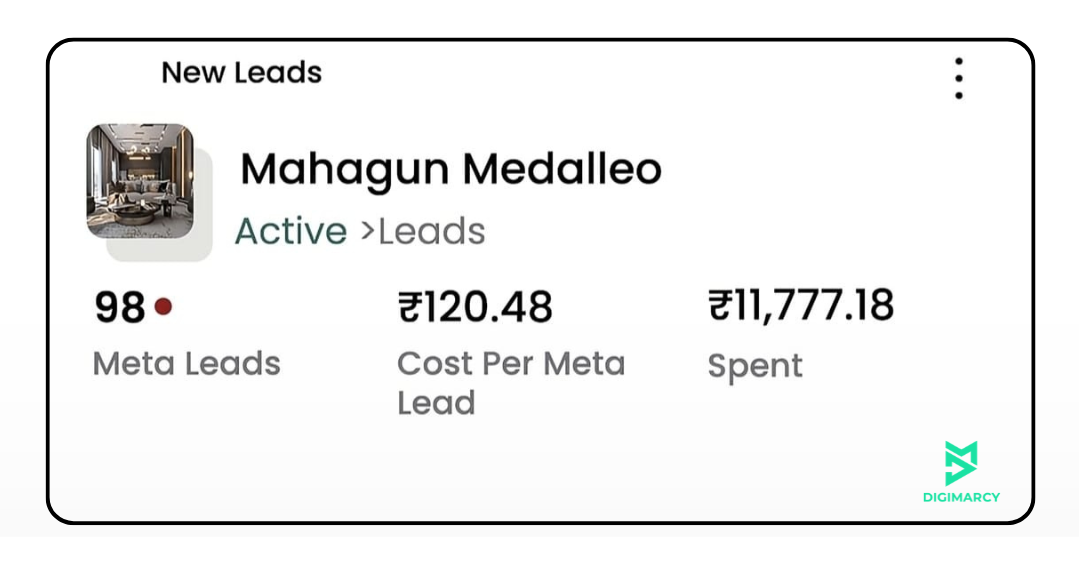Click the rupee symbol of the spent amount
The width and height of the screenshot is (1080, 566).
coord(720,306)
